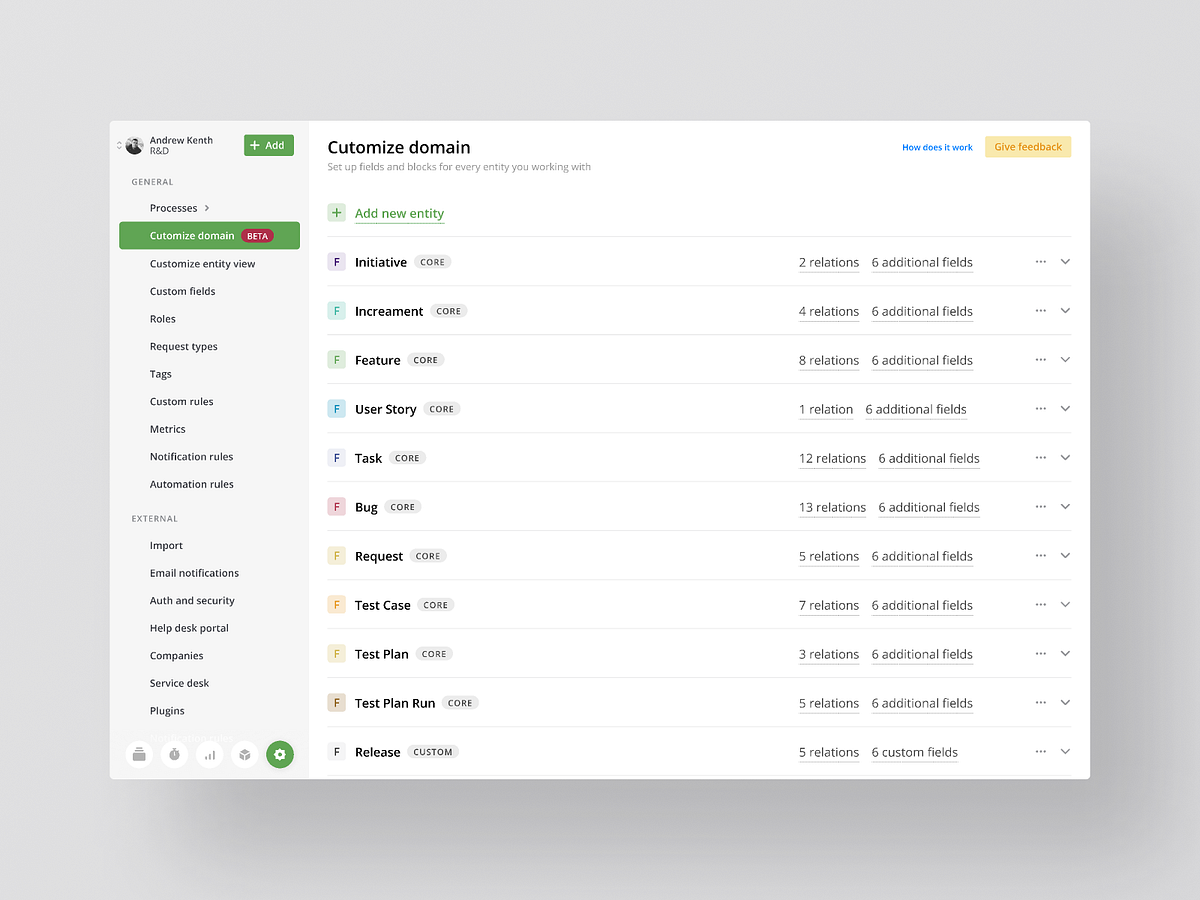1200x900 pixels.
Task: Click the Bug entity F icon
Action: pyautogui.click(x=336, y=507)
